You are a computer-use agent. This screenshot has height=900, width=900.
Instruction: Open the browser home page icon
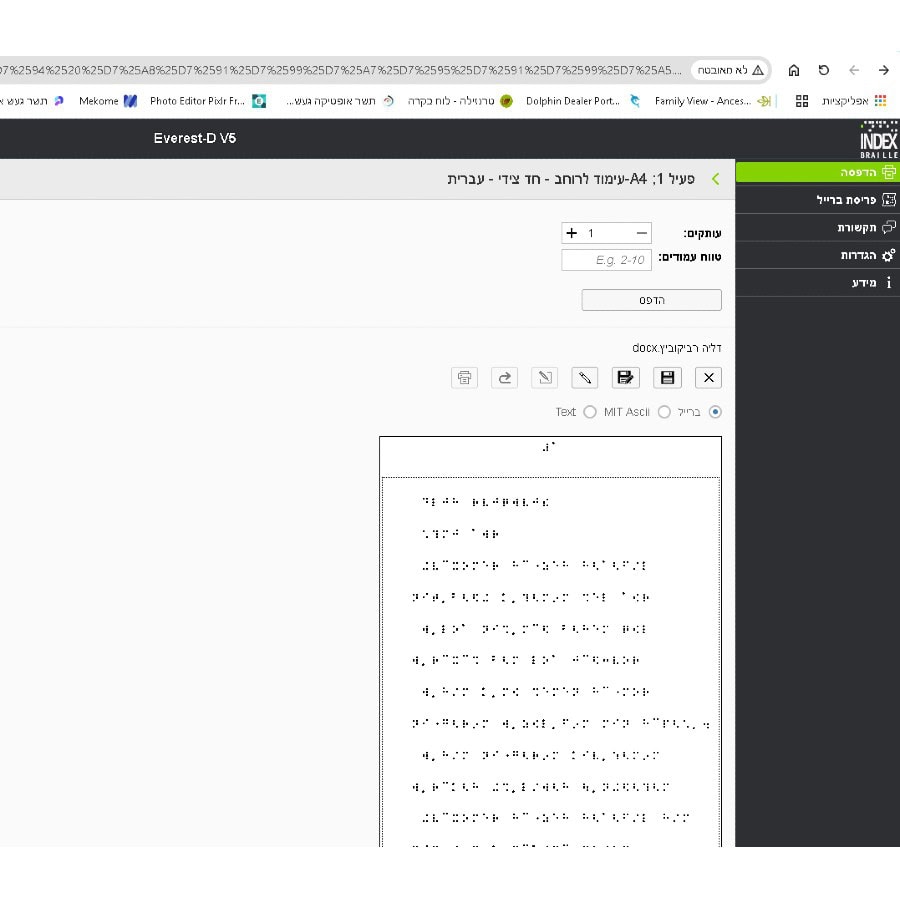tap(794, 70)
